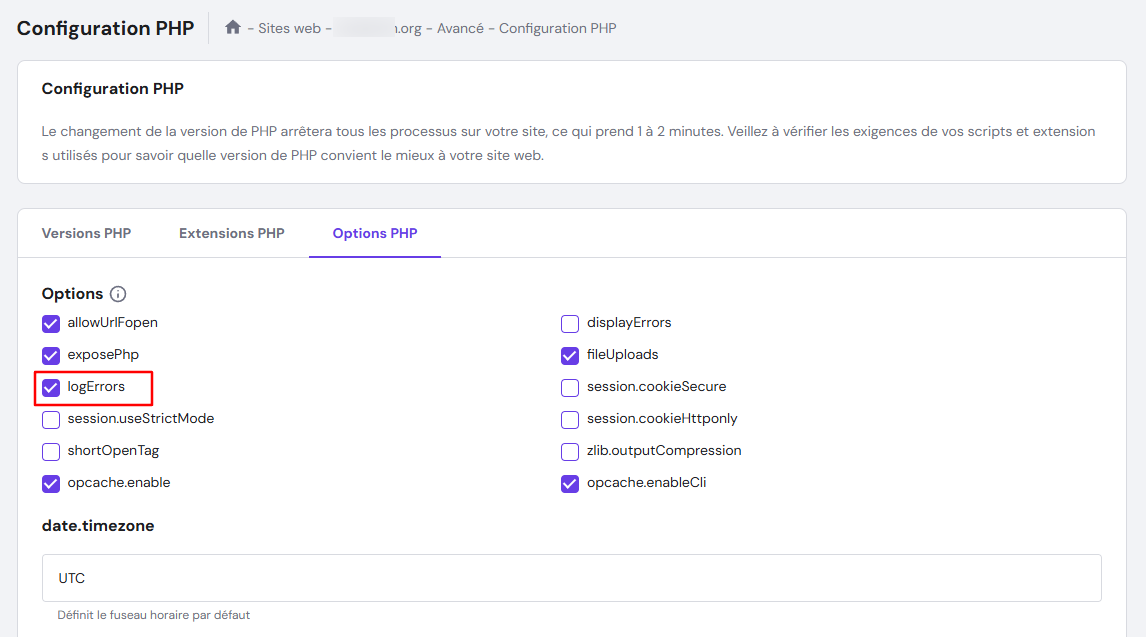1146x637 pixels.
Task: Enable session.cookieSecure
Action: coord(570,387)
